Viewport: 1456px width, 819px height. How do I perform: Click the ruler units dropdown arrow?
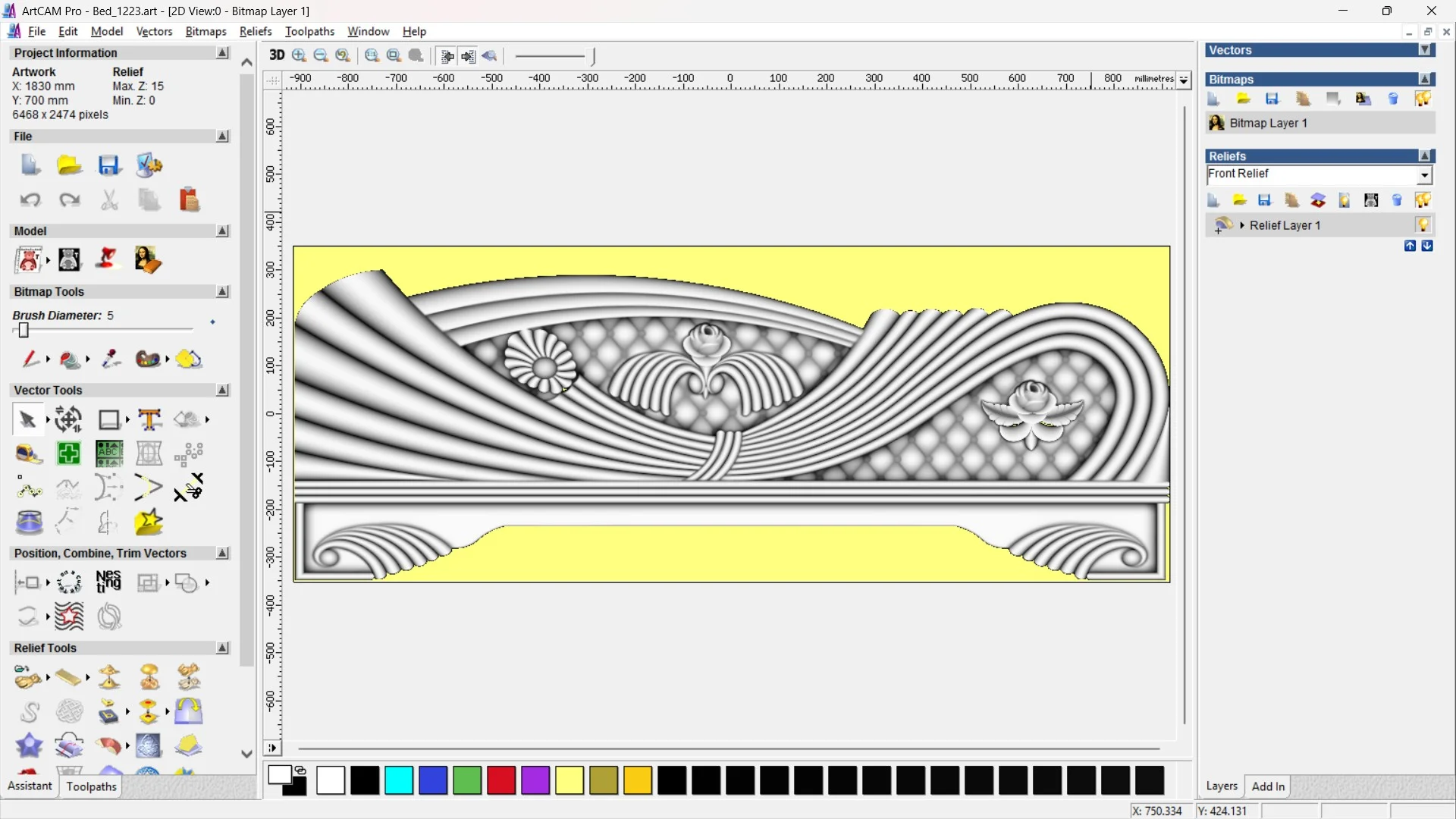pos(1184,80)
